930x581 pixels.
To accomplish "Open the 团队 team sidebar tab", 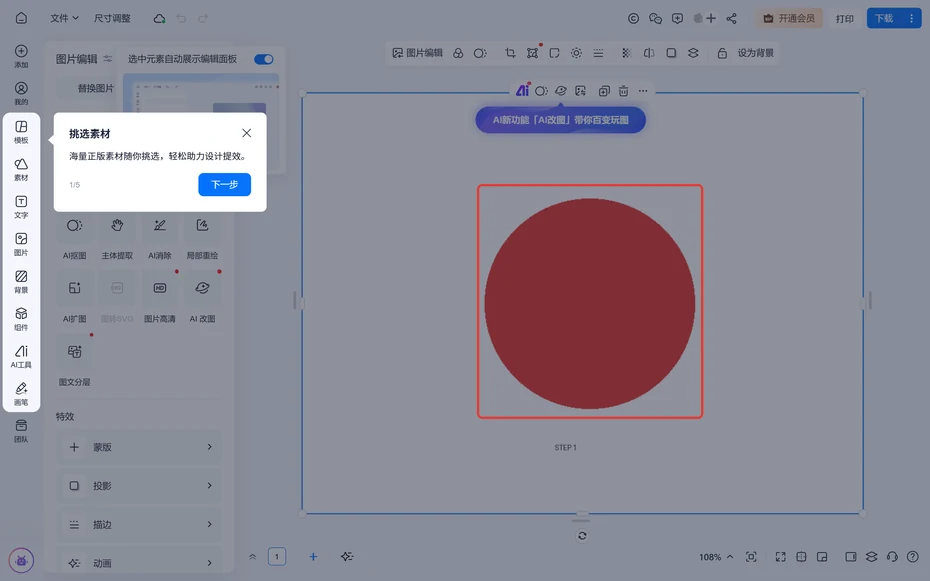I will [21, 430].
